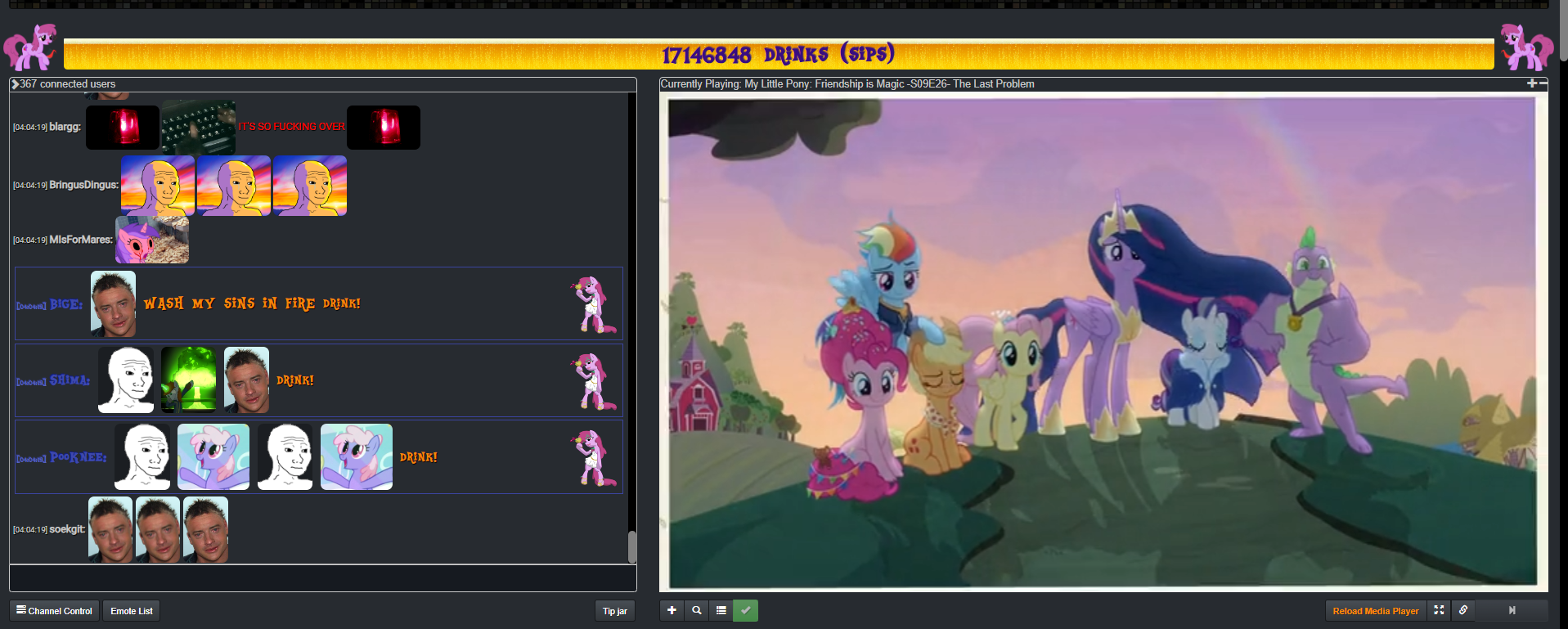Click the WASH MY SINS IN FIRE DRINK! text
The image size is (1568, 629).
[252, 303]
